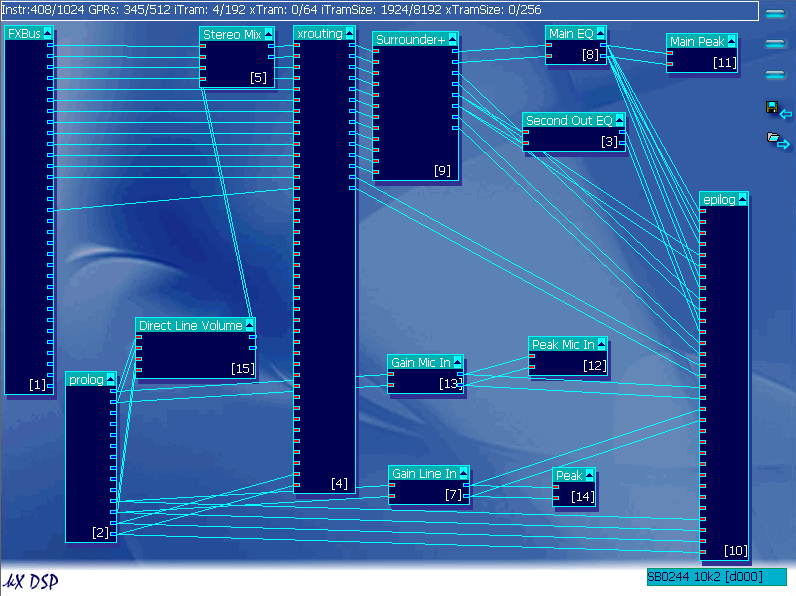Click the kX DSP logo
This screenshot has width=796, height=596.
[x=30, y=582]
